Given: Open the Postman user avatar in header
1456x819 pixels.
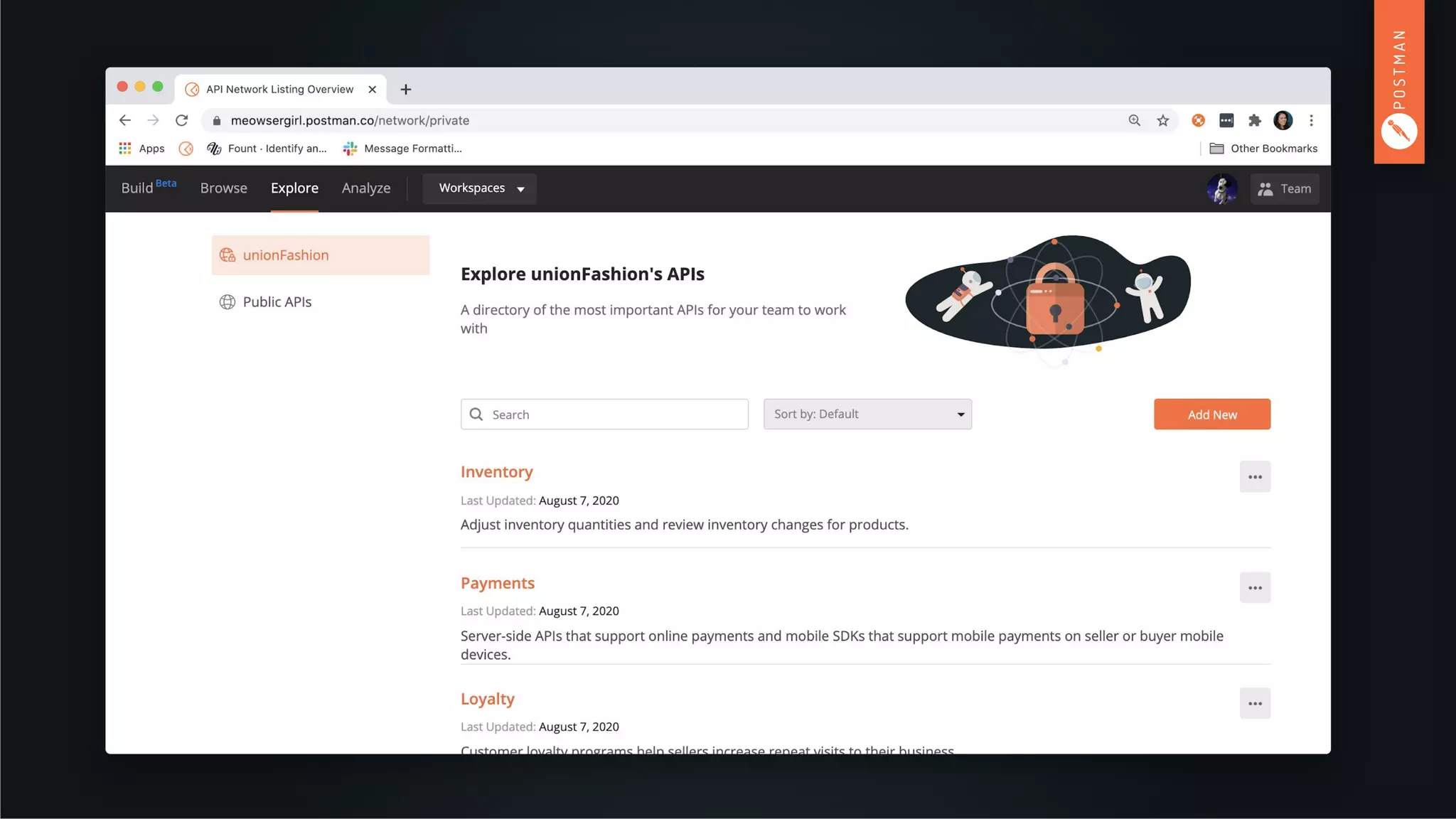Looking at the screenshot, I should coord(1221,188).
